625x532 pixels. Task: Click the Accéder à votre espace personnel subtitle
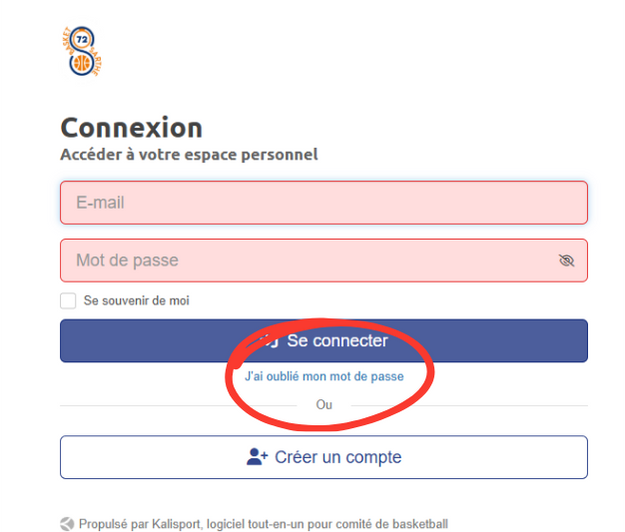(x=189, y=154)
